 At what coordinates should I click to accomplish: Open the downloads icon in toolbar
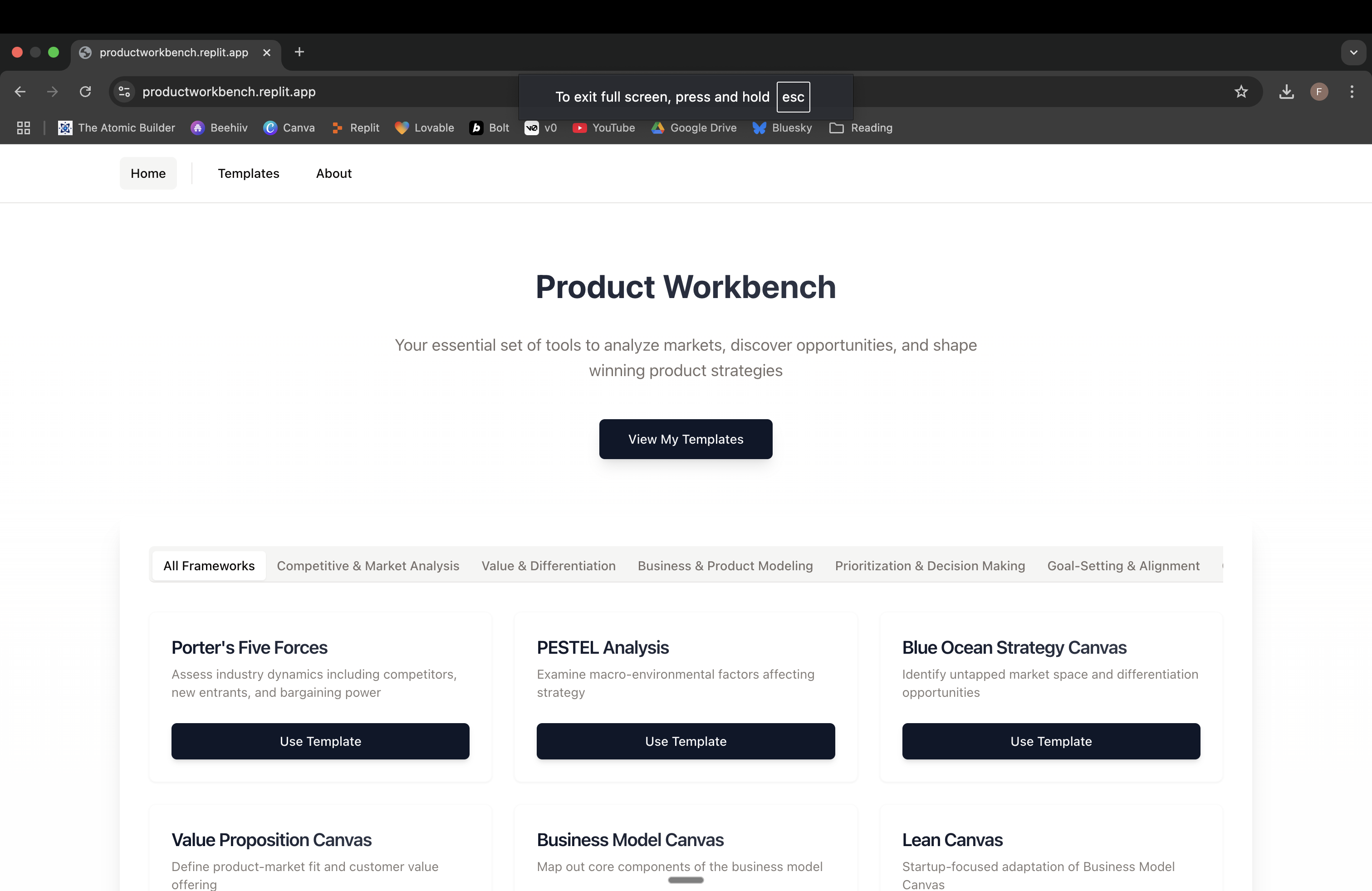pyautogui.click(x=1286, y=92)
